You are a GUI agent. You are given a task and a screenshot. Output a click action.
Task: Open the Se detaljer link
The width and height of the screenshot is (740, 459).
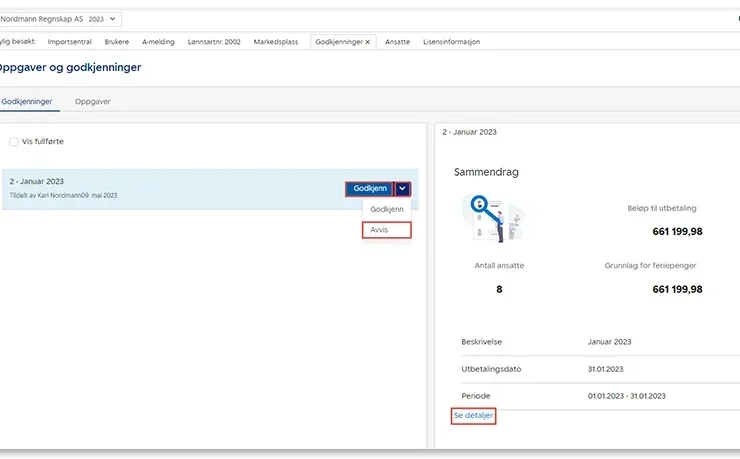tap(473, 415)
